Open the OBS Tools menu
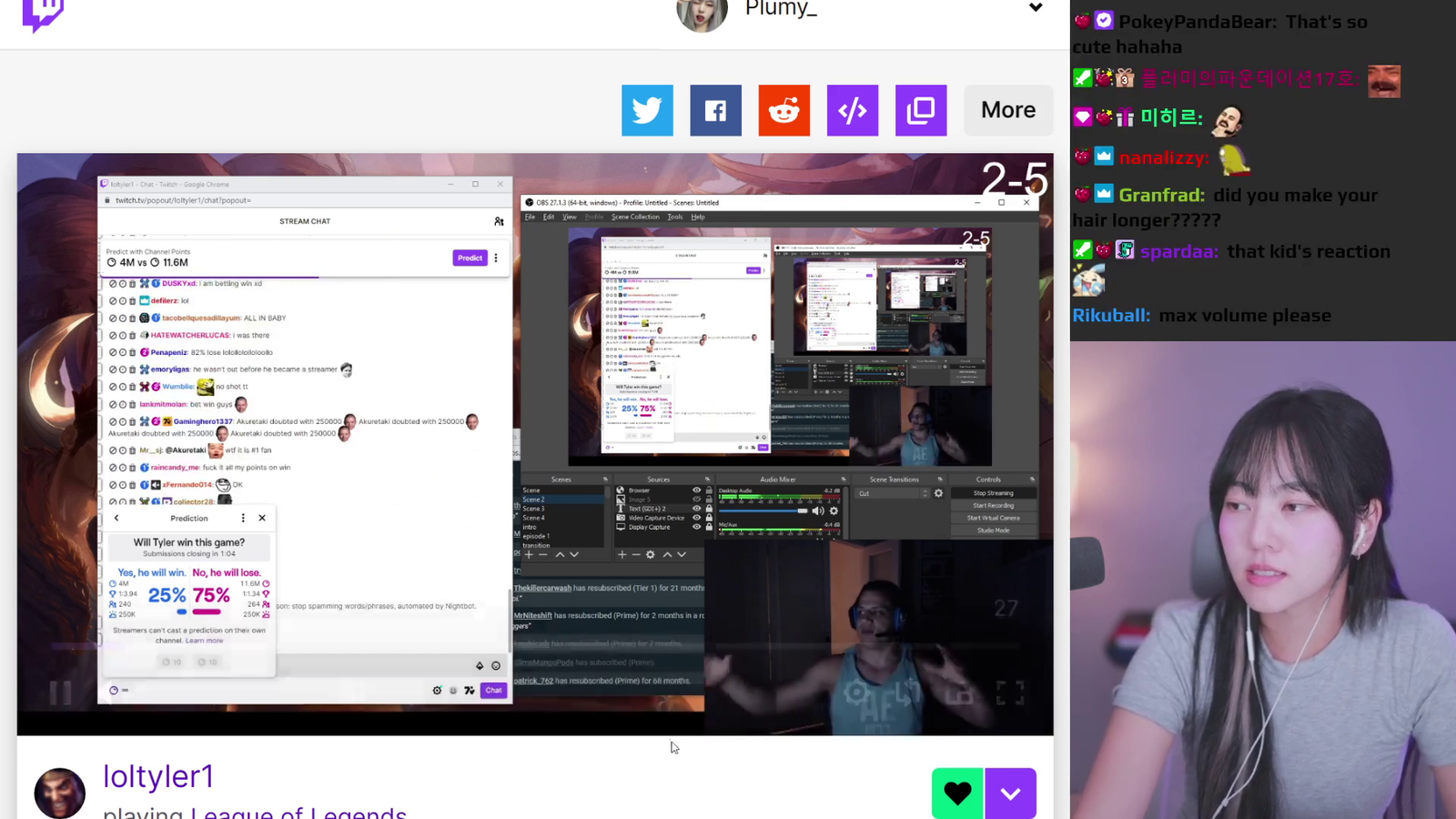Image resolution: width=1456 pixels, height=819 pixels. pos(675,217)
